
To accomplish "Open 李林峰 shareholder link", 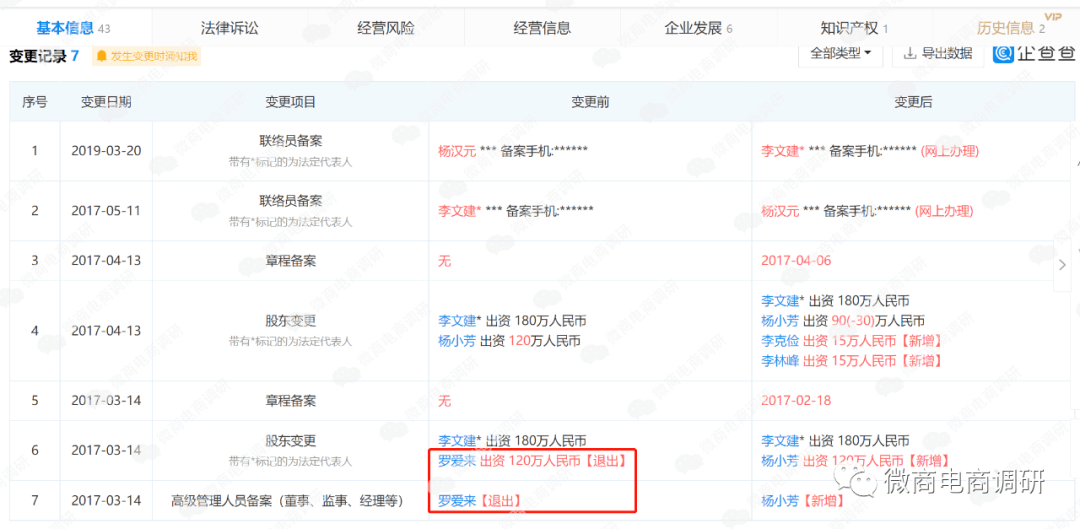I will tap(780, 360).
